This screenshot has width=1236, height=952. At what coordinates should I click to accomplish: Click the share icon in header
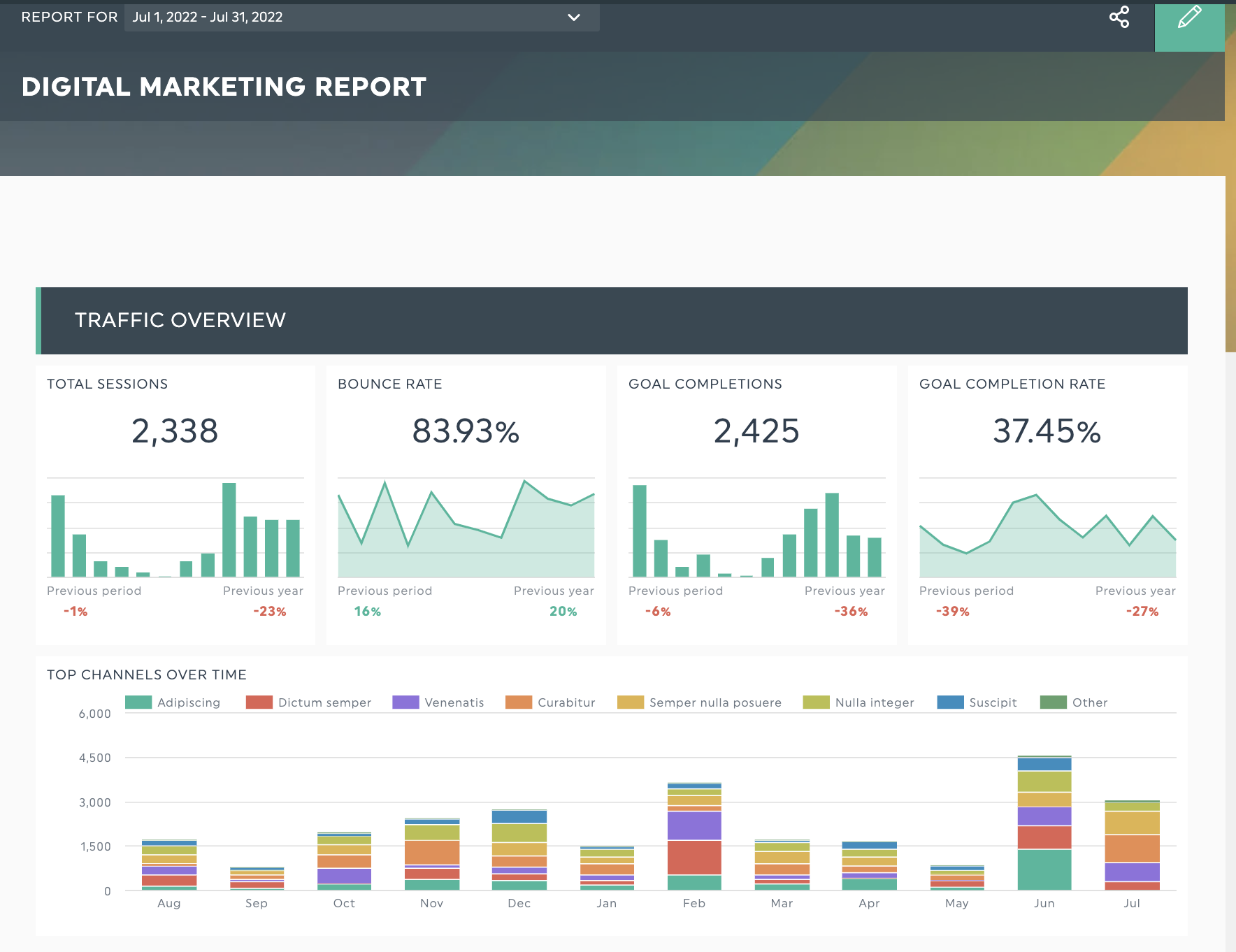[x=1119, y=17]
